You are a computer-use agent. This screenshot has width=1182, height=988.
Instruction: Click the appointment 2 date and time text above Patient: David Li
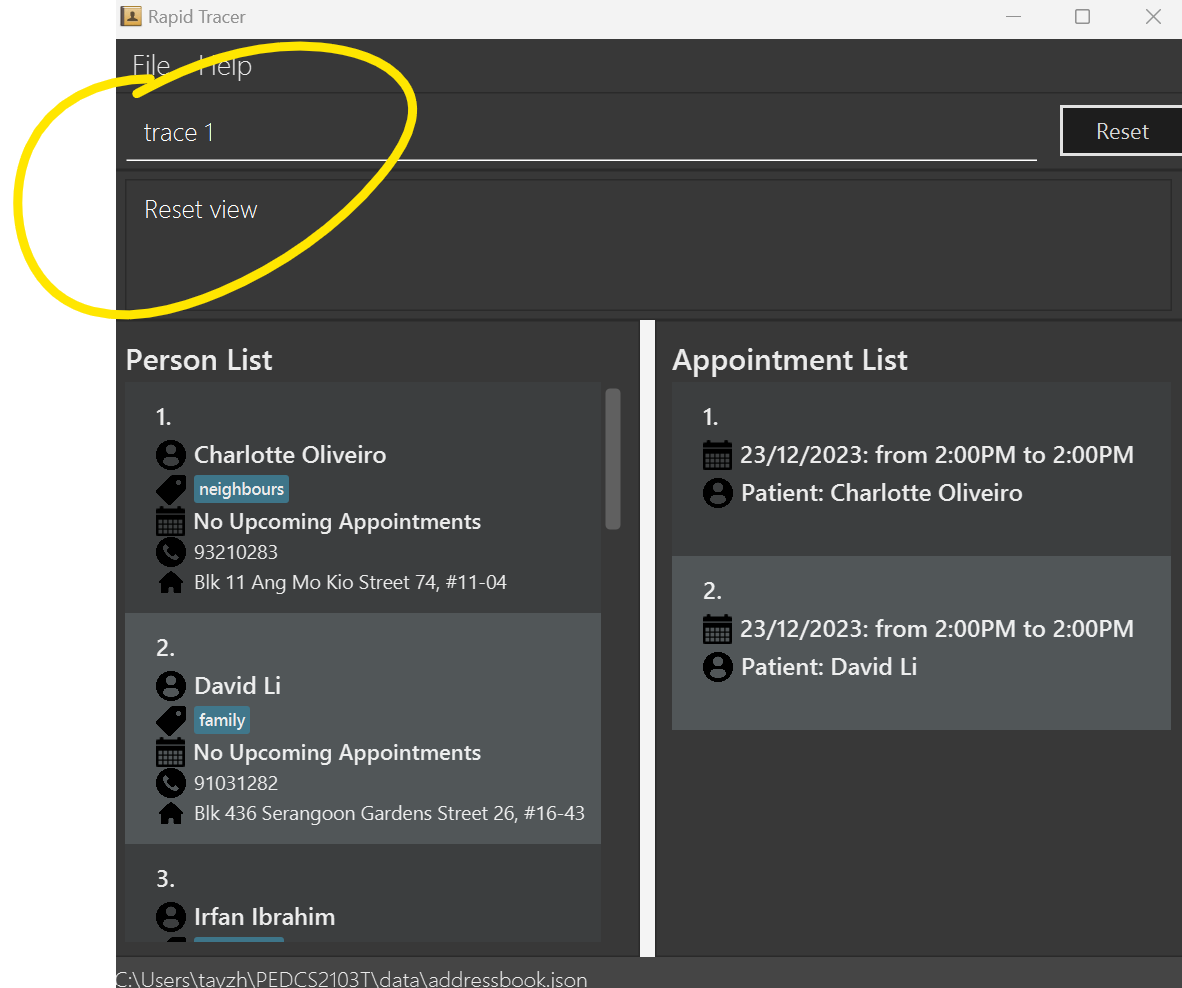pyautogui.click(x=937, y=629)
